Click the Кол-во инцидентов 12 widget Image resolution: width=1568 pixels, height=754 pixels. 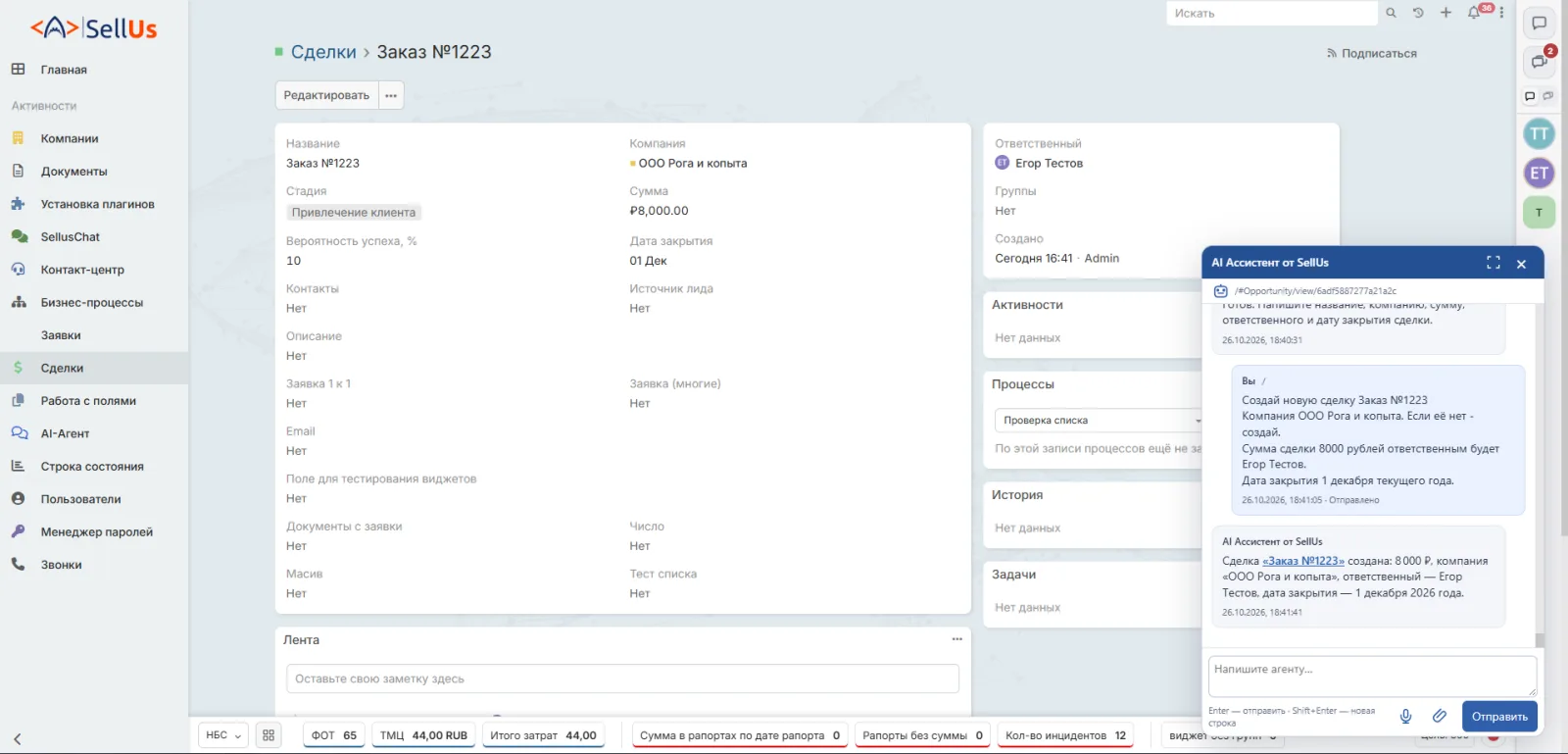pos(1065,735)
